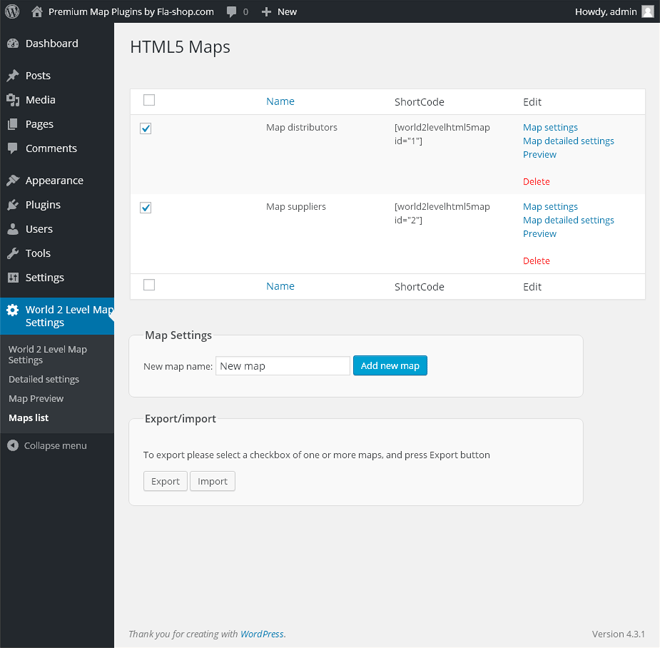Screen dimensions: 660x648
Task: Click the Premium Map Plugins by Fla-shop.com site title
Action: (131, 12)
